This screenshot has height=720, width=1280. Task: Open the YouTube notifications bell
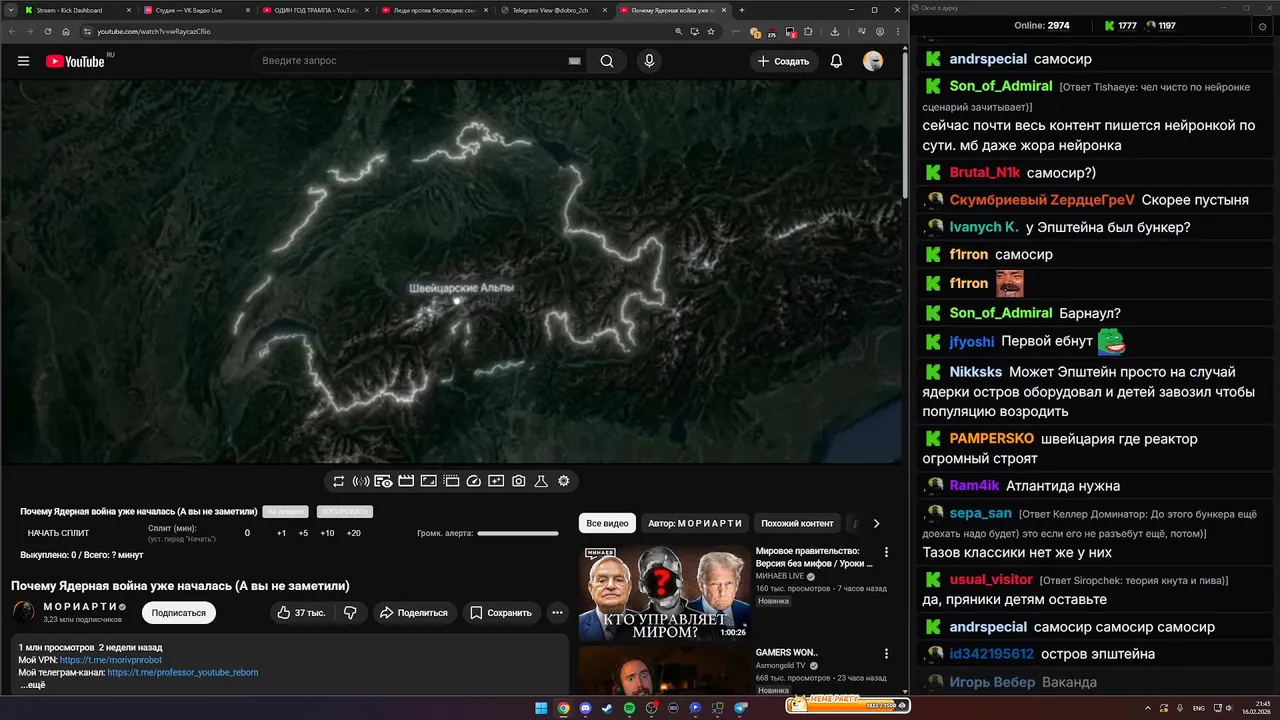click(836, 61)
